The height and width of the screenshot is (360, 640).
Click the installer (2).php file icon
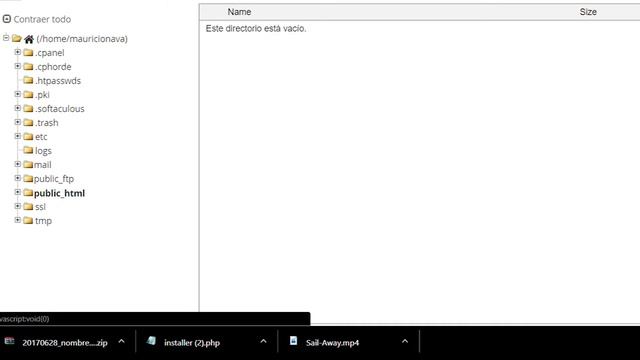(x=151, y=341)
